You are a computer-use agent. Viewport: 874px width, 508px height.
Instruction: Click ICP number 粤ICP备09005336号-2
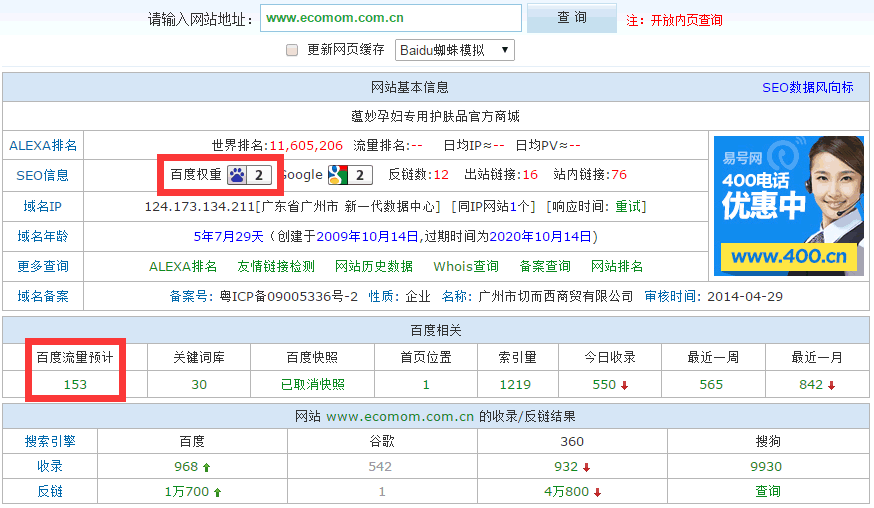(x=288, y=297)
